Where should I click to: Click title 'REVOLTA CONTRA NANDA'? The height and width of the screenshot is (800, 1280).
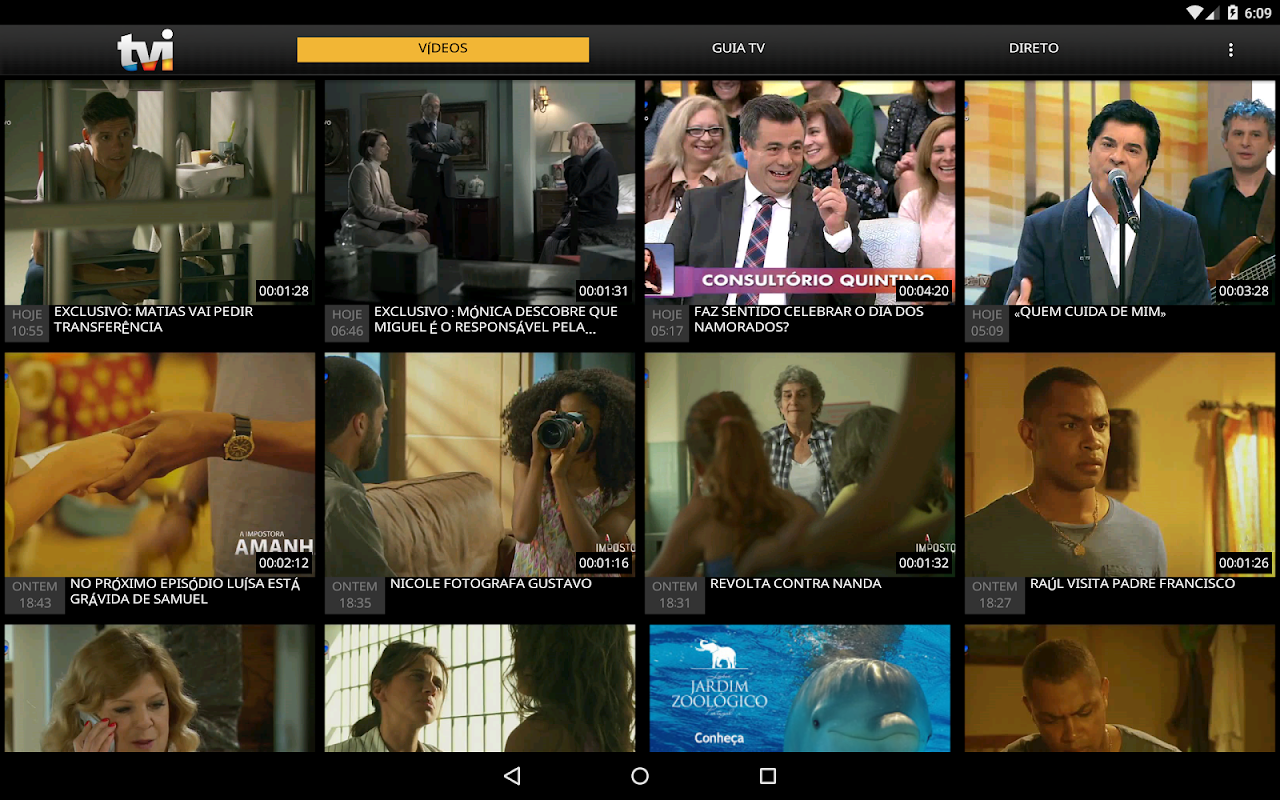coord(796,584)
